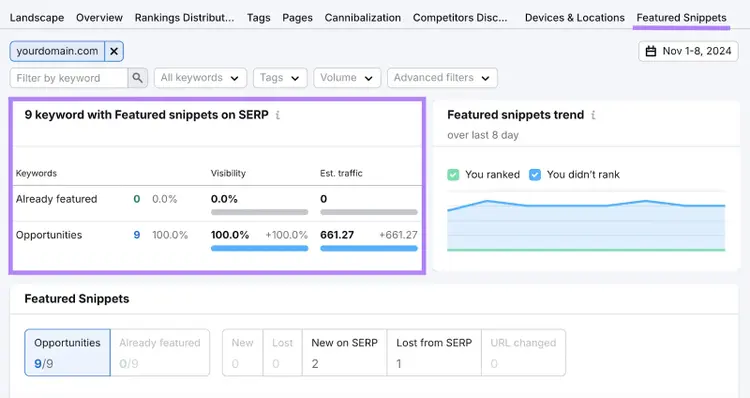
Task: Click the Est. traffic column header
Action: point(341,173)
